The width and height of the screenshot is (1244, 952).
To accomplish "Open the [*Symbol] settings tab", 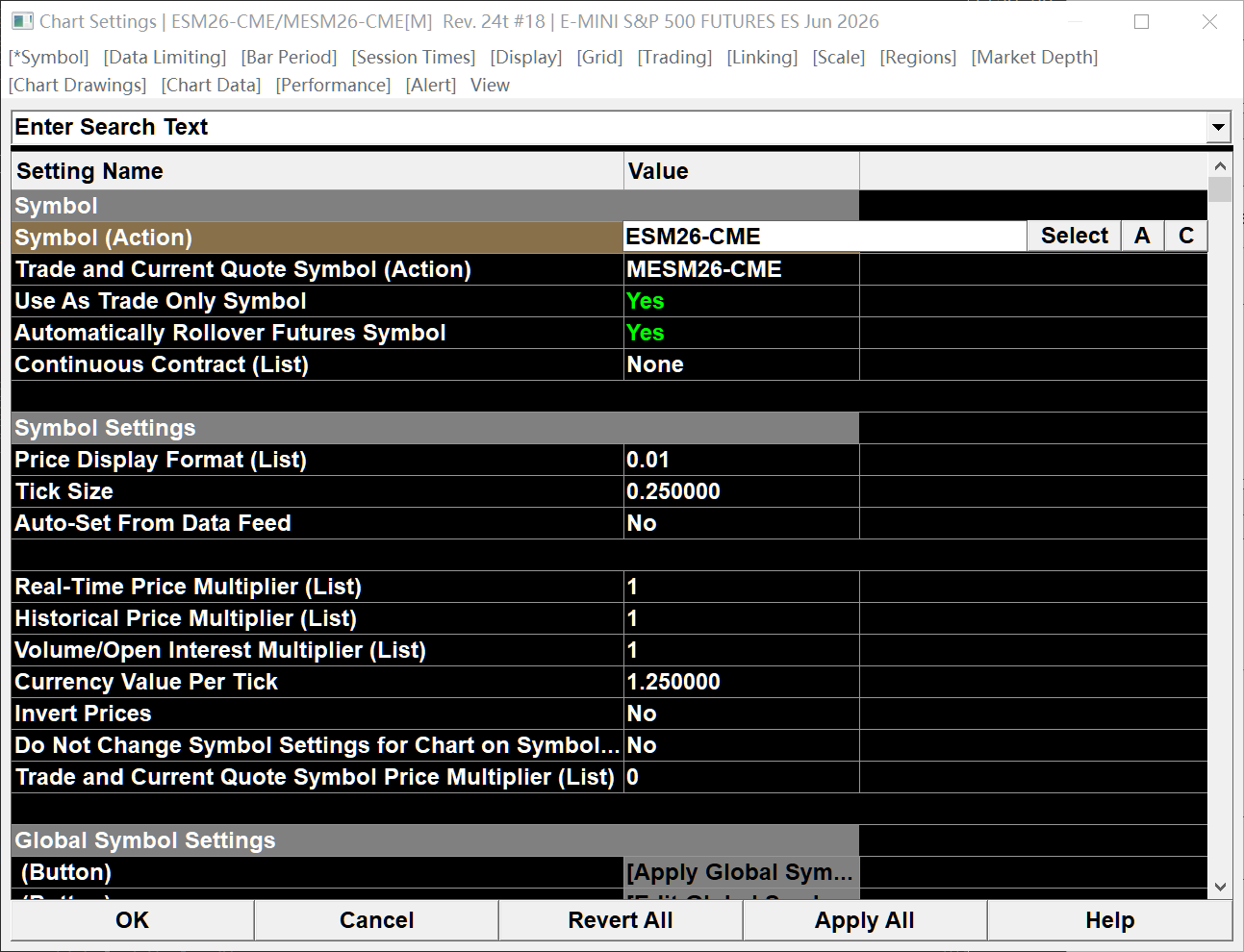I will [49, 58].
